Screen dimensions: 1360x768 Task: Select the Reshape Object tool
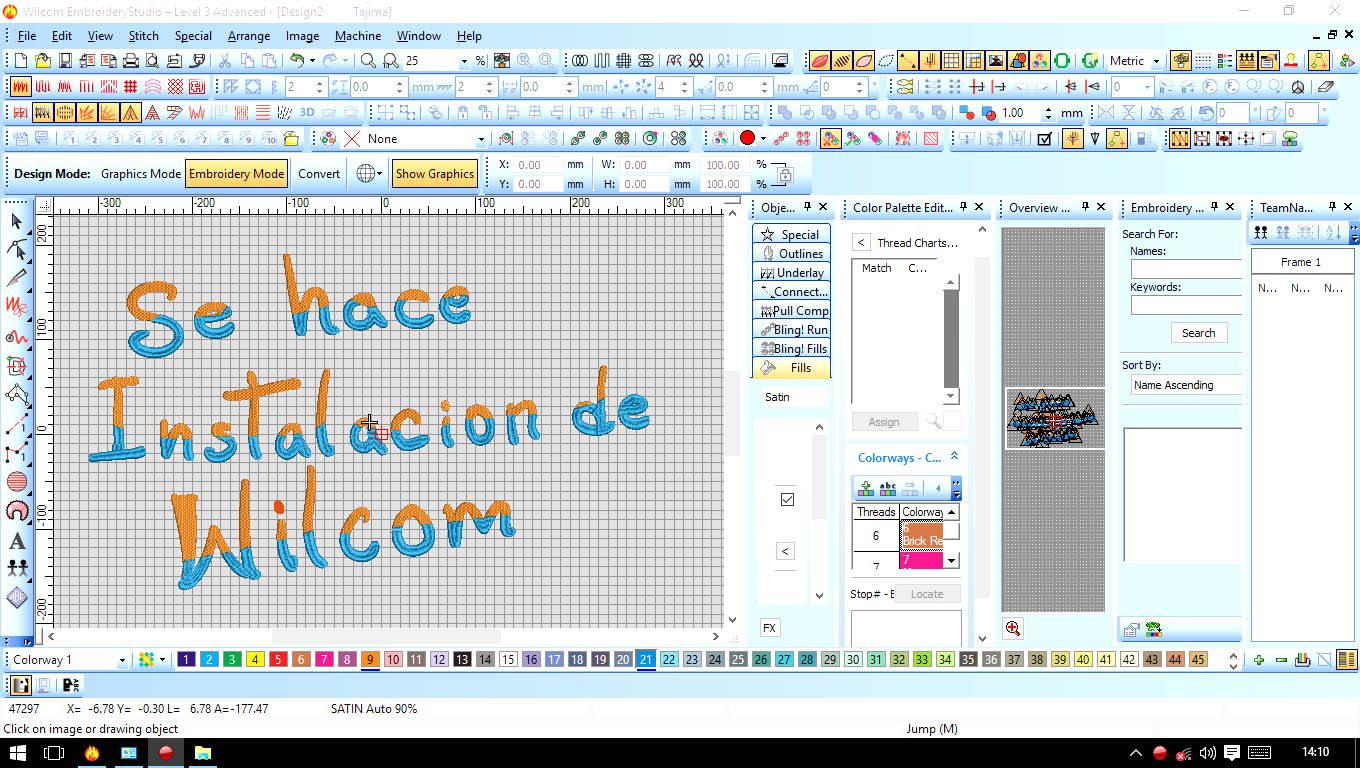(x=17, y=248)
